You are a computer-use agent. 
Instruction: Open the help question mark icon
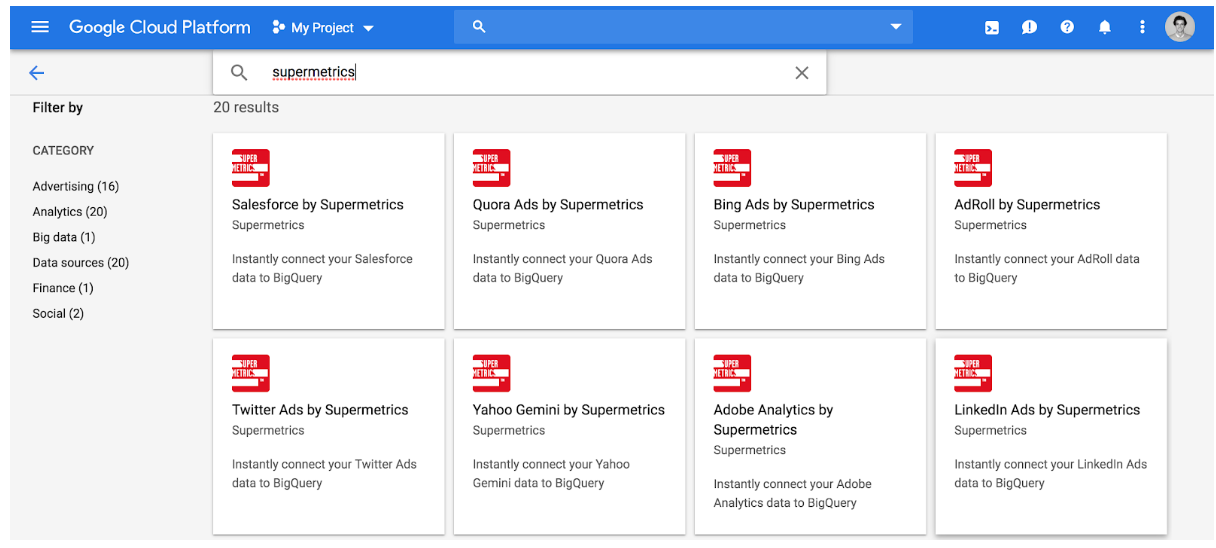[x=1067, y=28]
